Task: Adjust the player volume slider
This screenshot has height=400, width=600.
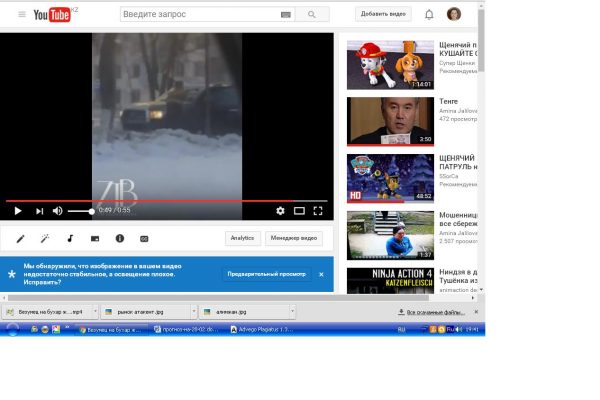Action: tap(81, 211)
